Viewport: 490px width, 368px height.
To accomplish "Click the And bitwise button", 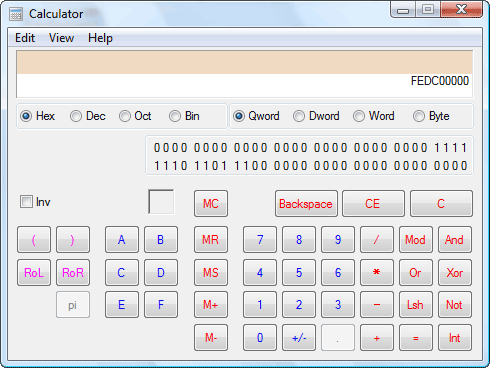I will pos(455,240).
